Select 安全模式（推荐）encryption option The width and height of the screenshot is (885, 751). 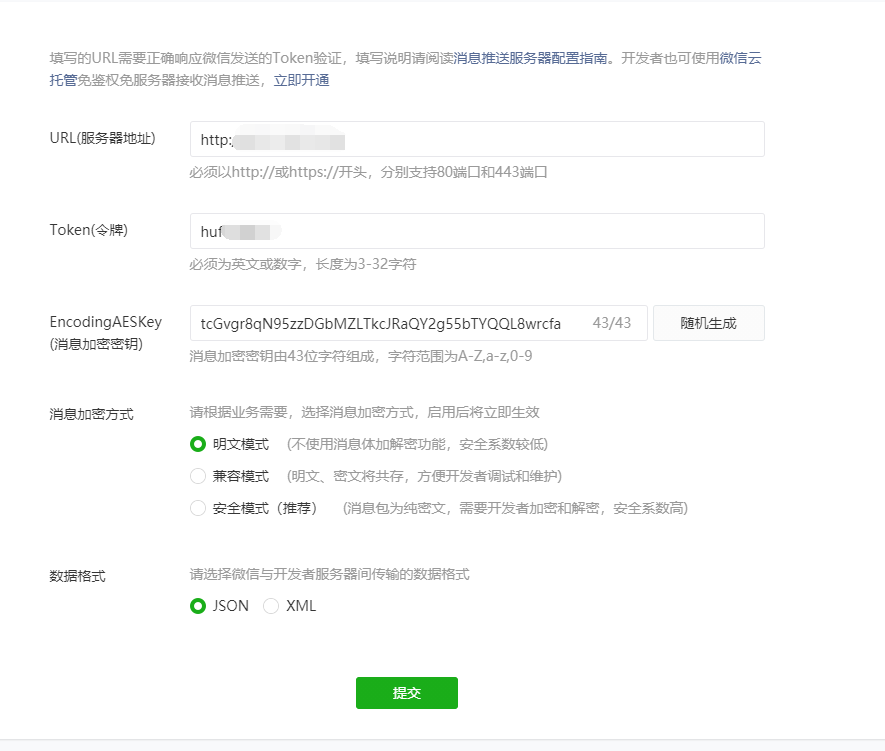click(x=197, y=507)
